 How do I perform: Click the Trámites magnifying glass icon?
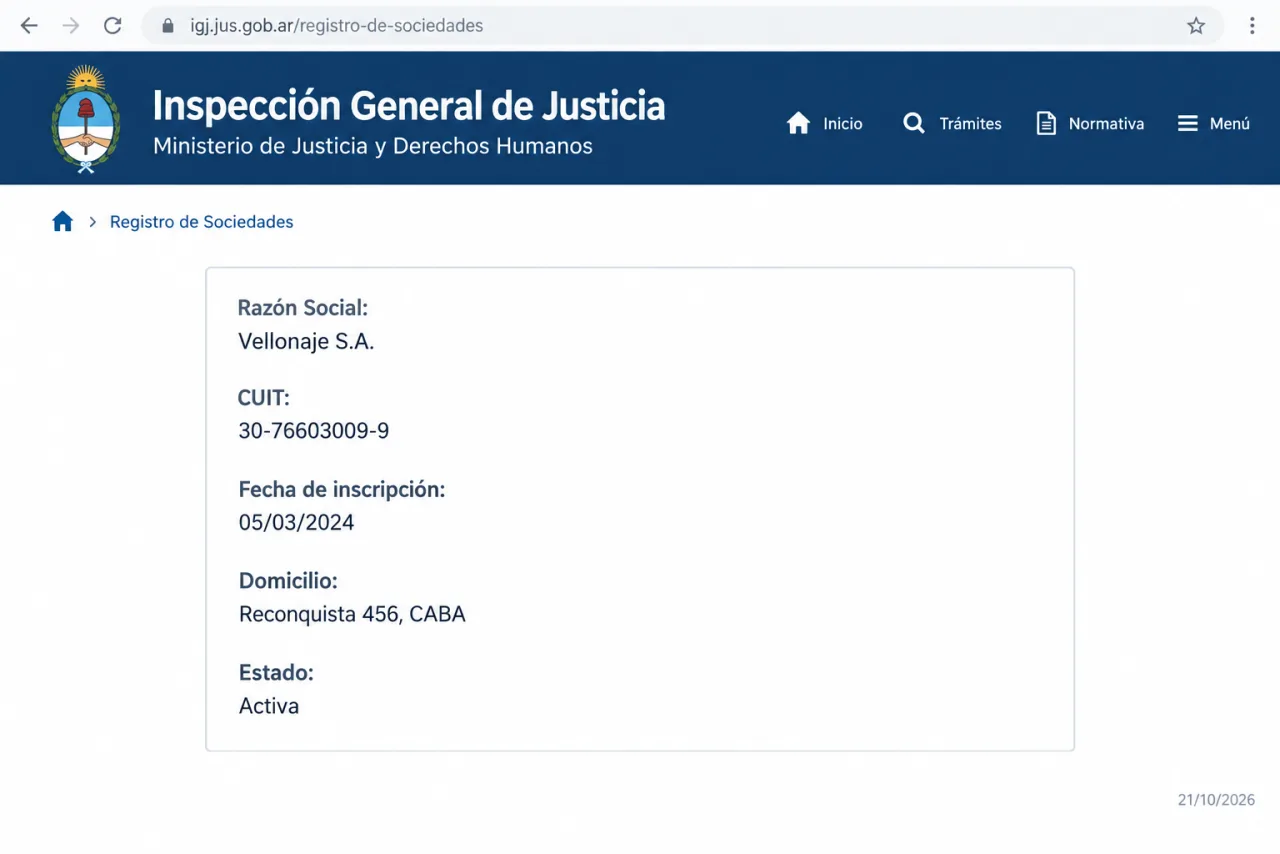coord(914,123)
